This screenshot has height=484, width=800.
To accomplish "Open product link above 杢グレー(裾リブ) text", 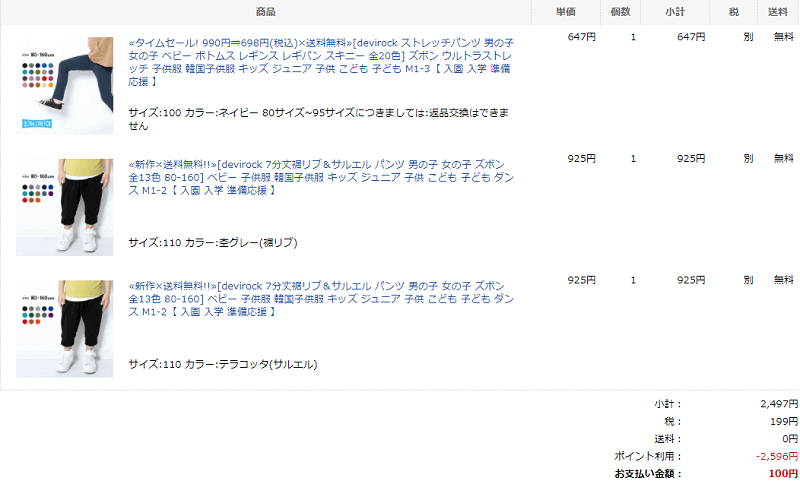I will [322, 176].
